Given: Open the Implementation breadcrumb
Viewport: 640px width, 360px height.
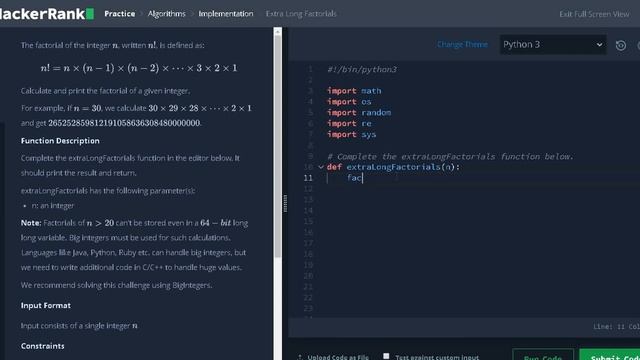Looking at the screenshot, I should [226, 14].
